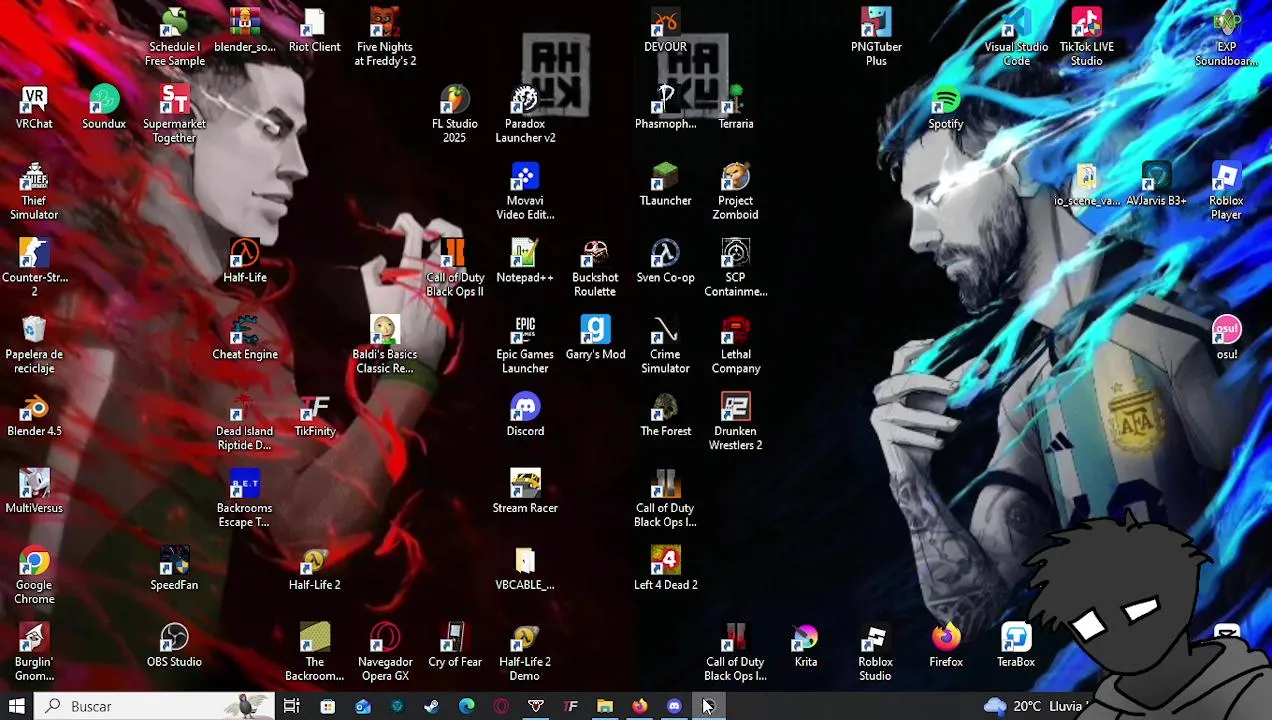
Task: Open Google Chrome desktop shortcut
Action: [34, 576]
